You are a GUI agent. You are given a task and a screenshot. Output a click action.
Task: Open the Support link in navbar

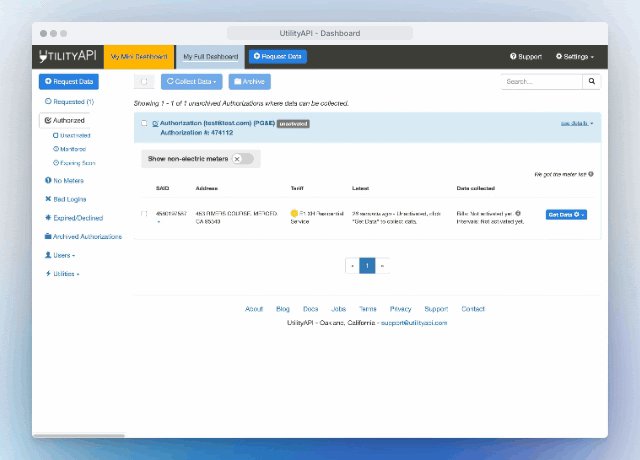[526, 56]
